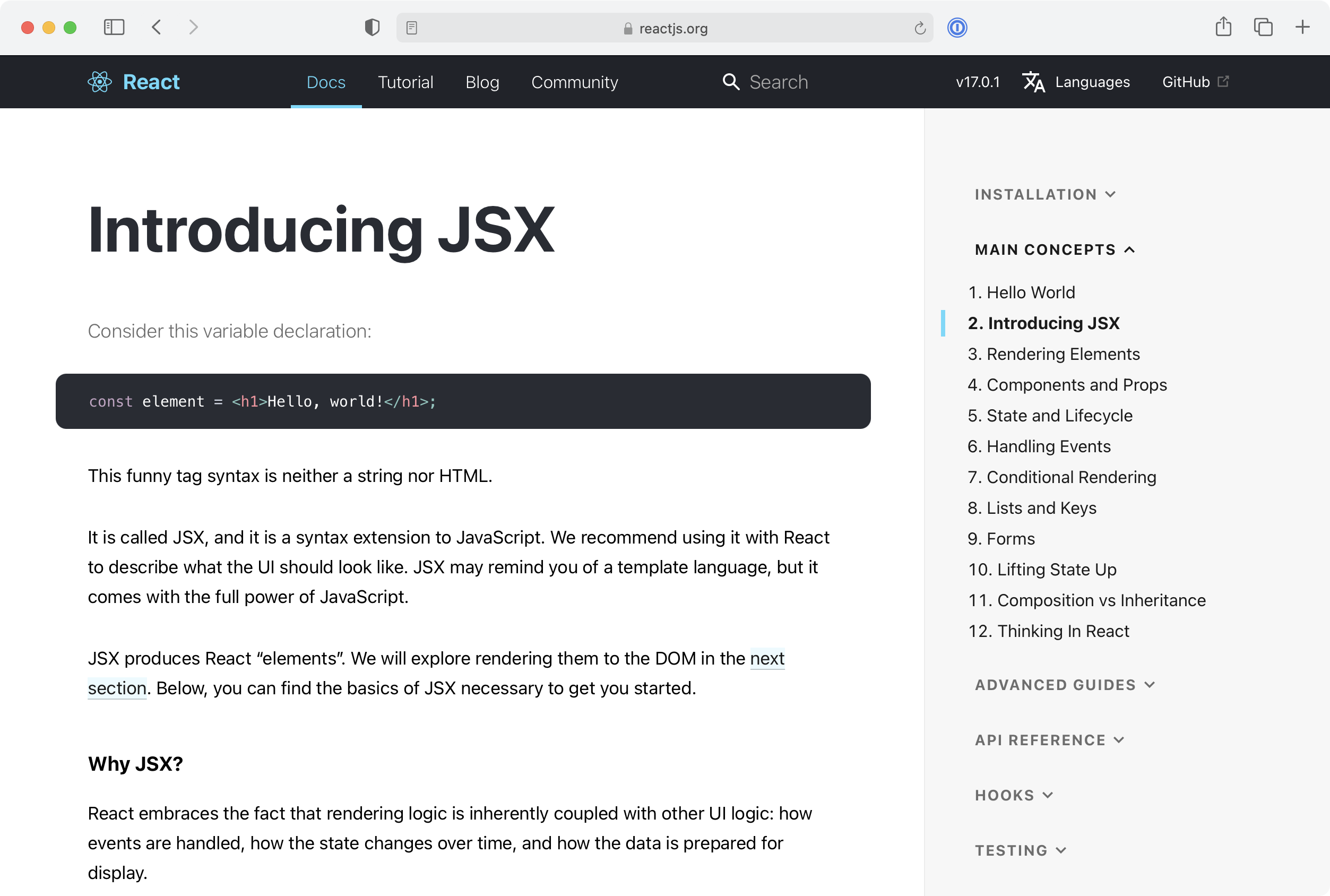Select '2. Introducing JSX' in sidebar
Viewport: 1330px width, 896px height.
pyautogui.click(x=1043, y=323)
